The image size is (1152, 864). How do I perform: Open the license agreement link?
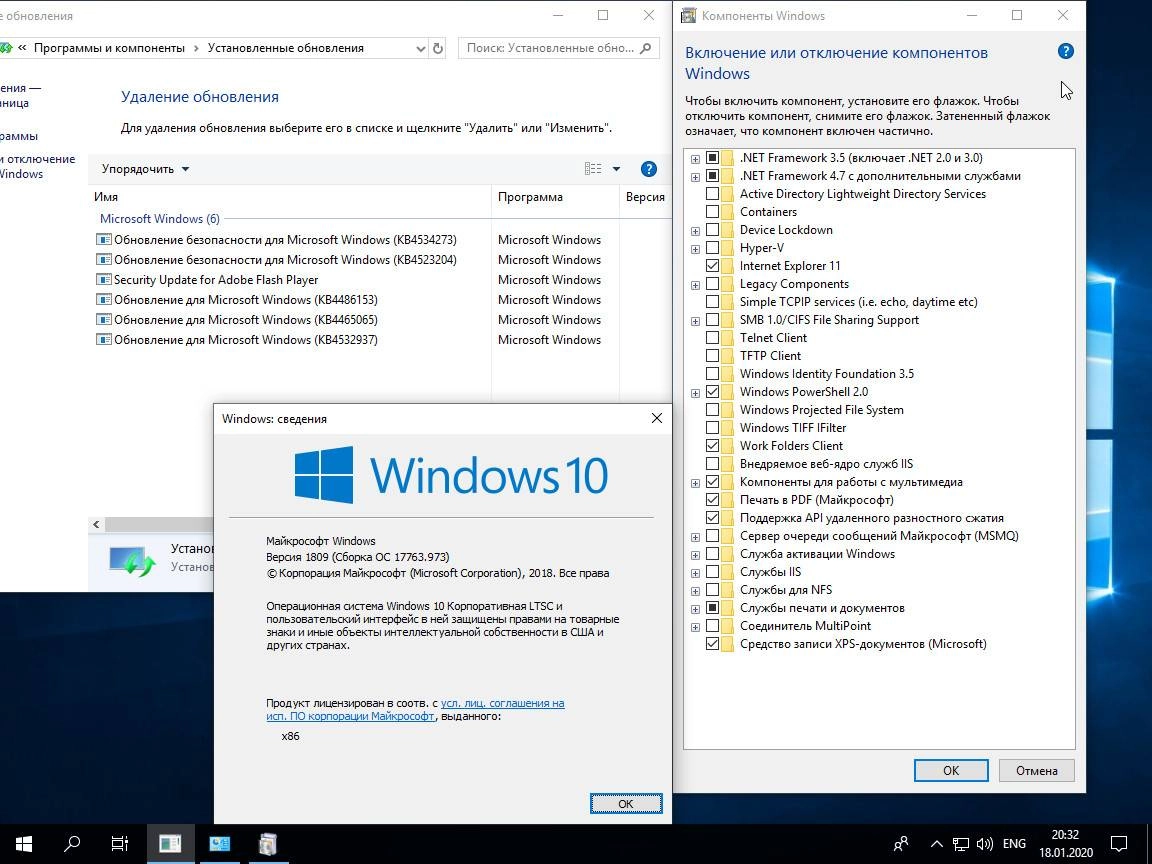point(416,709)
